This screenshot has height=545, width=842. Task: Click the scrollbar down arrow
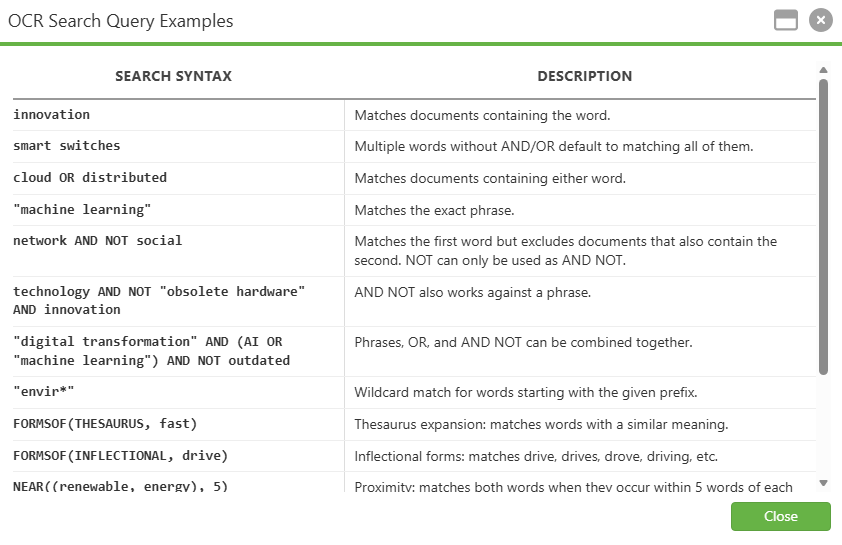823,483
